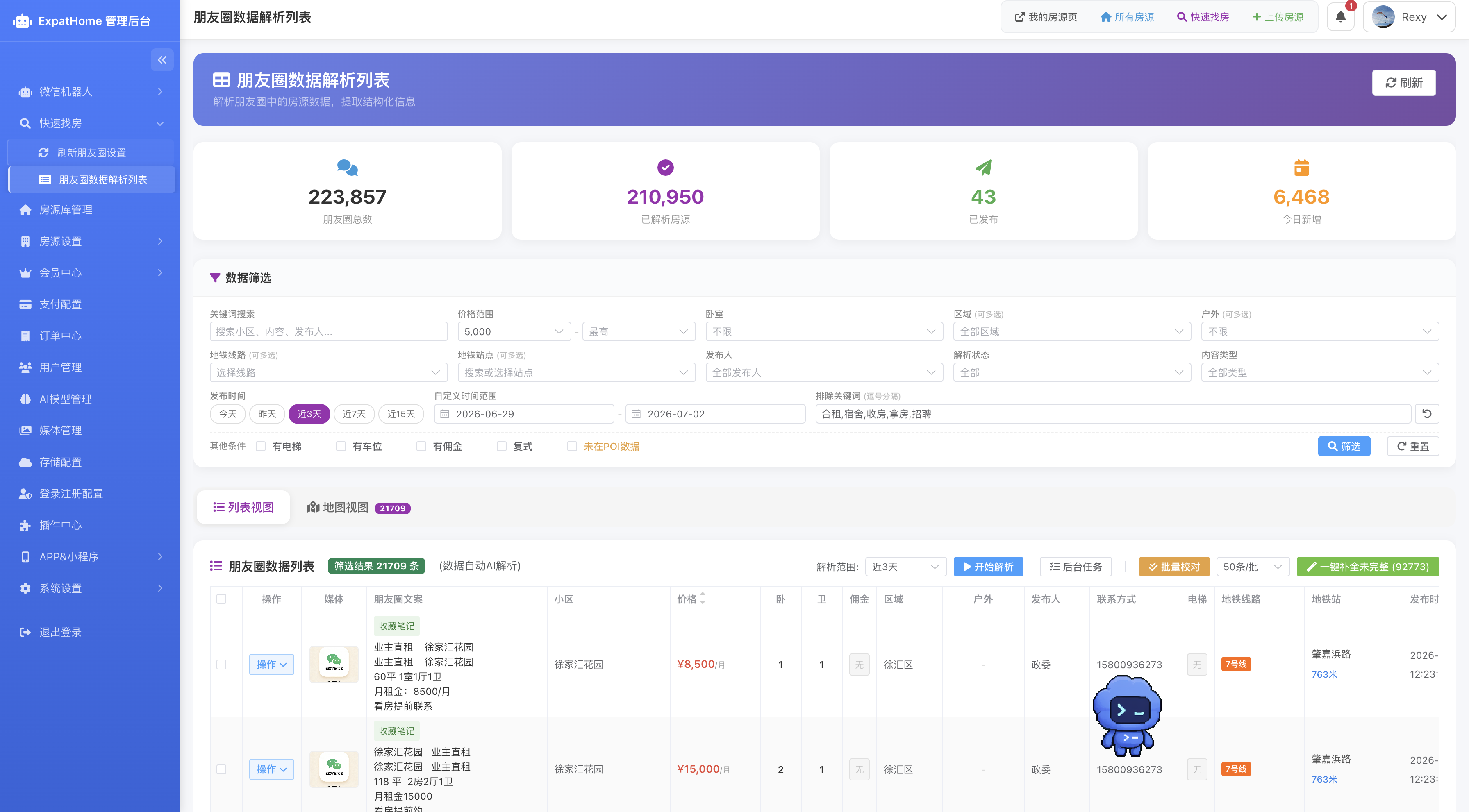Screen dimensions: 1469x812
Task: Open the 选择线路 metro line dropdown
Action: coord(328,373)
